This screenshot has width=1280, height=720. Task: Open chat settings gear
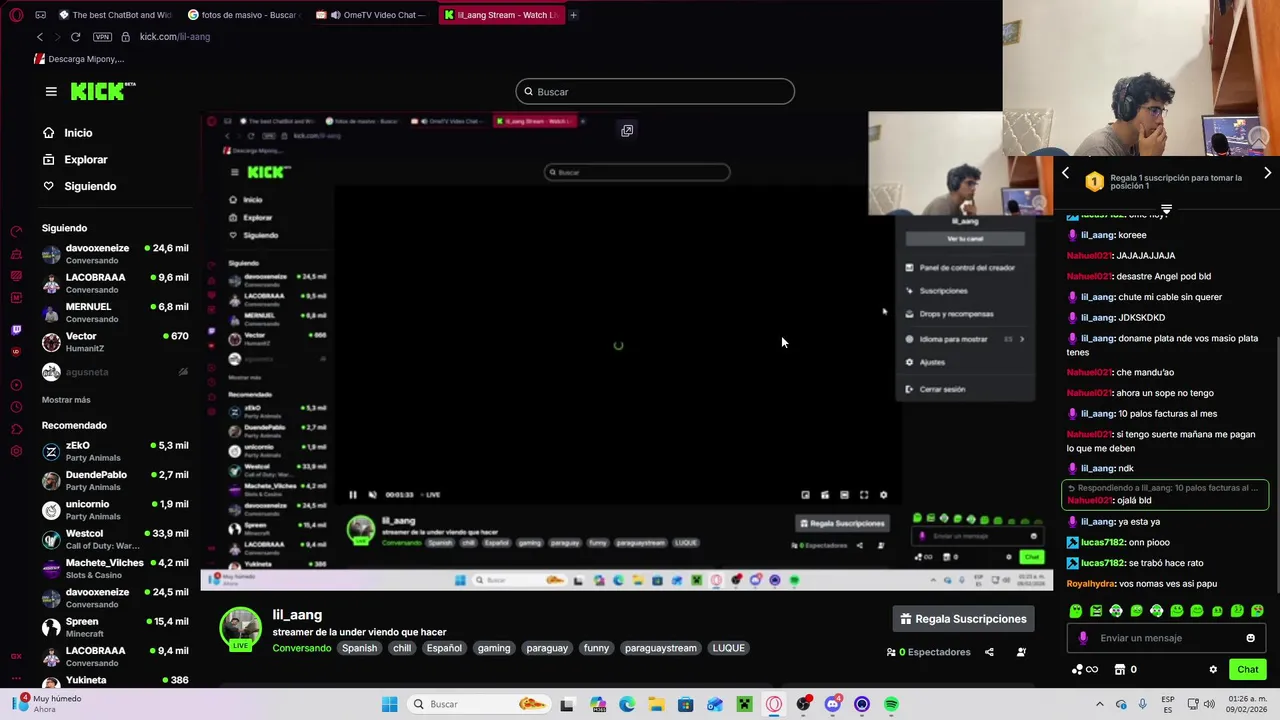1213,670
